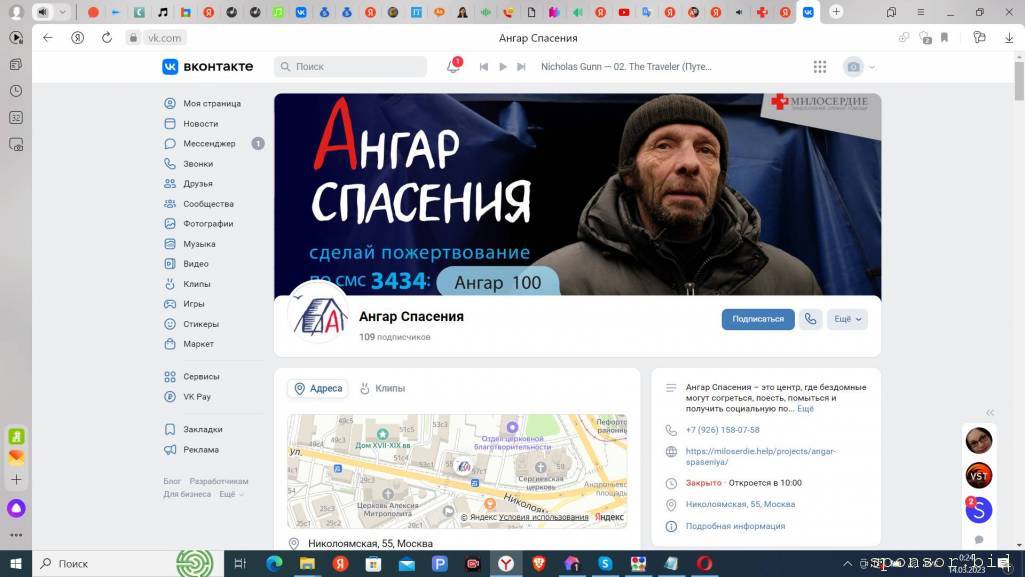The height and width of the screenshot is (577, 1025).
Task: Expand the Ещё dropdown next to Подписаться
Action: [x=847, y=319]
